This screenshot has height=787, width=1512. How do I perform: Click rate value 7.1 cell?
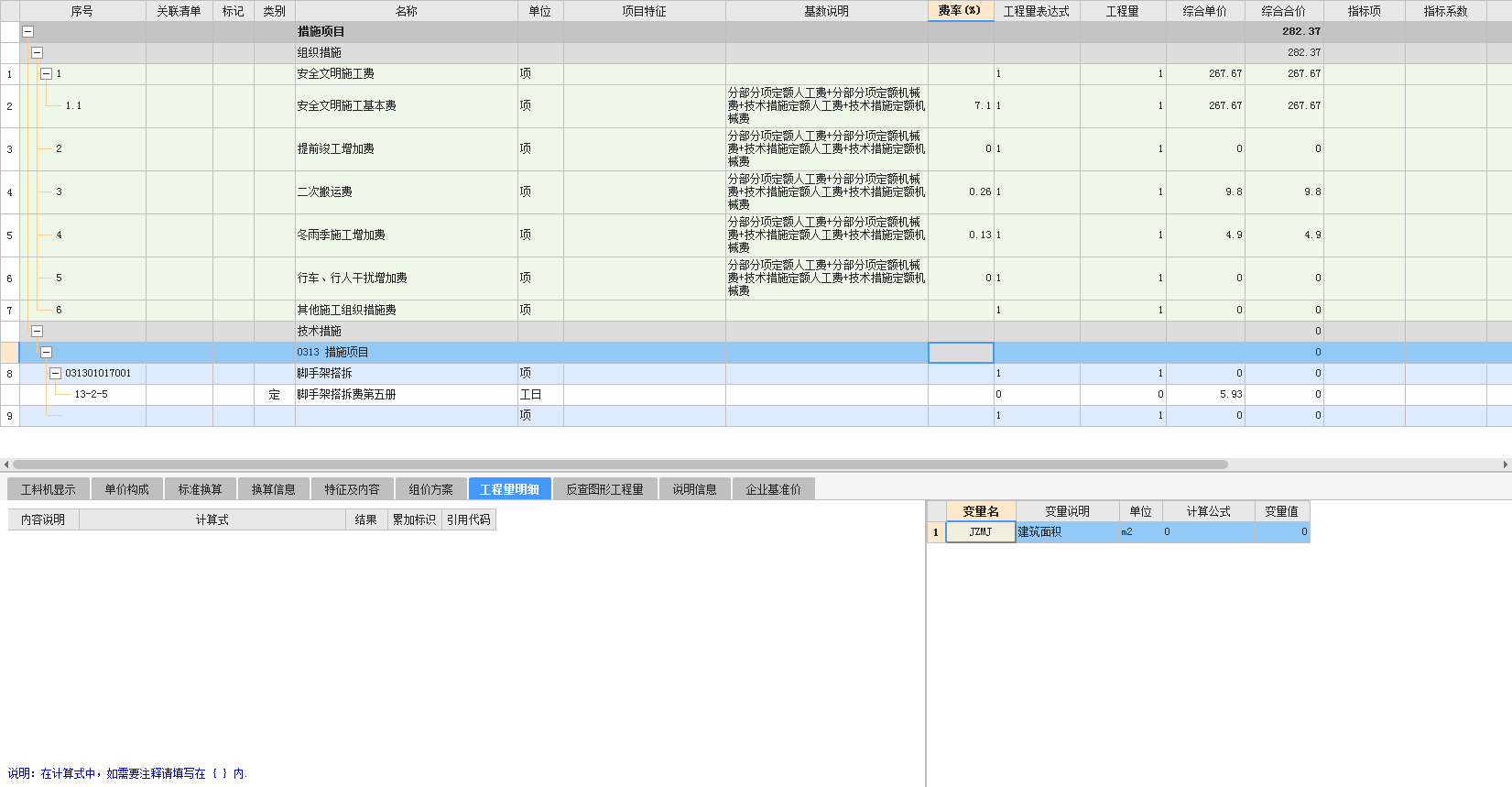pos(961,106)
